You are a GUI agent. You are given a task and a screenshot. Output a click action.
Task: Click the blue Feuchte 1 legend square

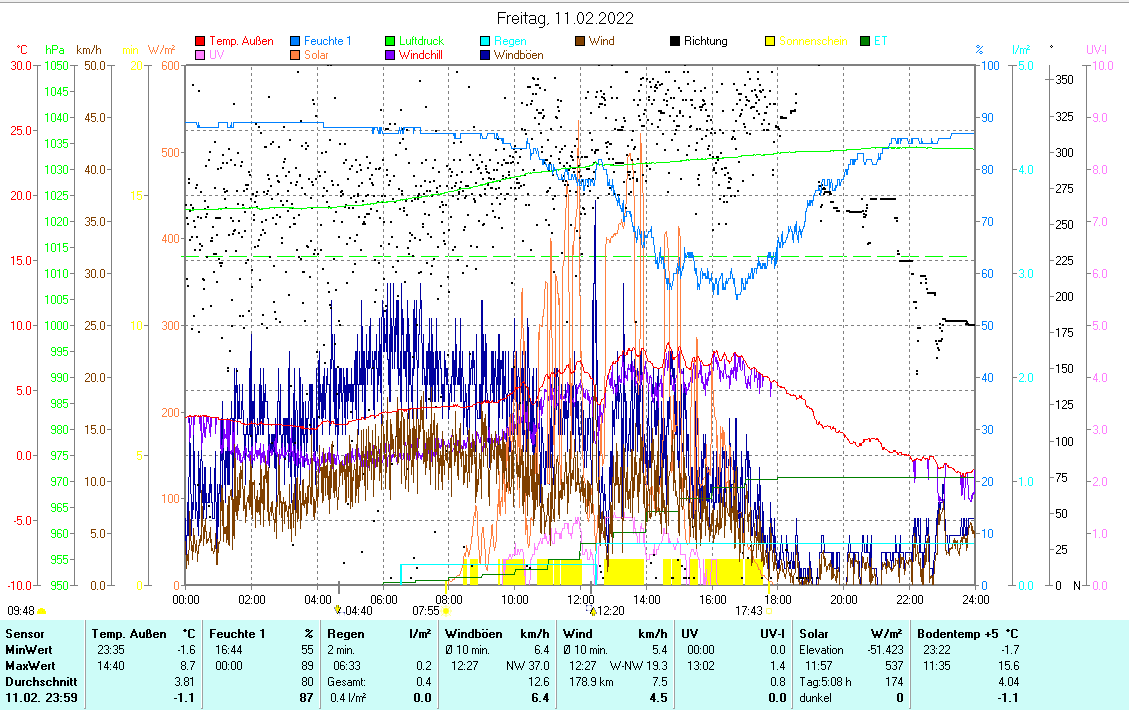point(296,42)
